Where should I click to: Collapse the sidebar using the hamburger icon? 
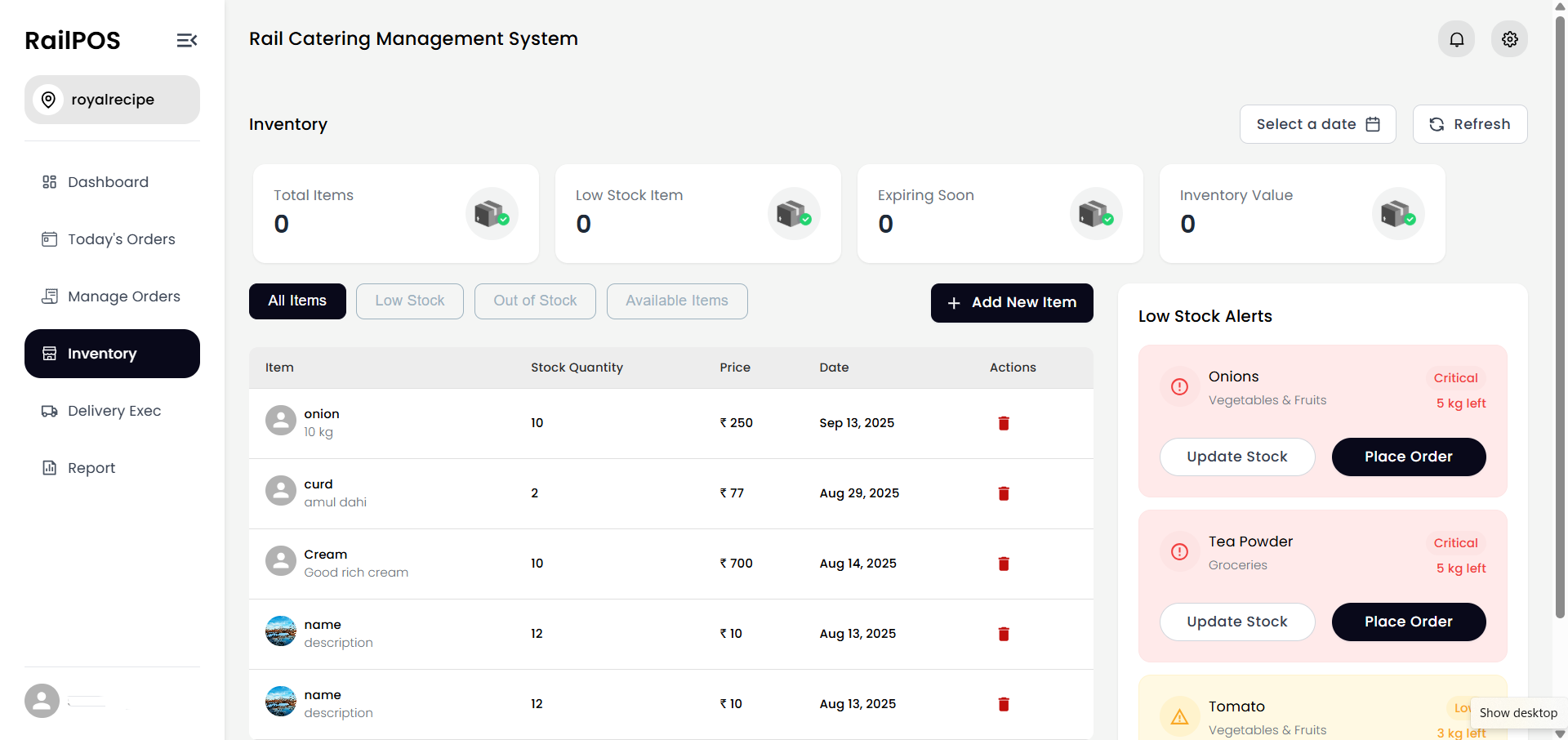[186, 39]
